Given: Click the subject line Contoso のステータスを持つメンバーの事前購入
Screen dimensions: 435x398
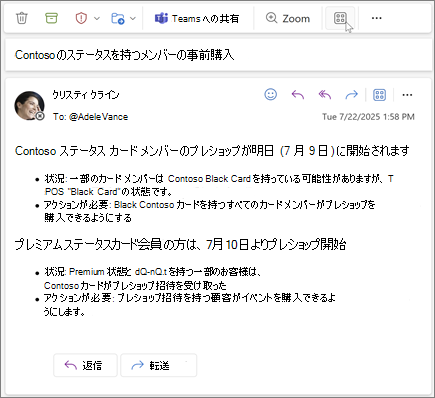Looking at the screenshot, I should coord(124,55).
